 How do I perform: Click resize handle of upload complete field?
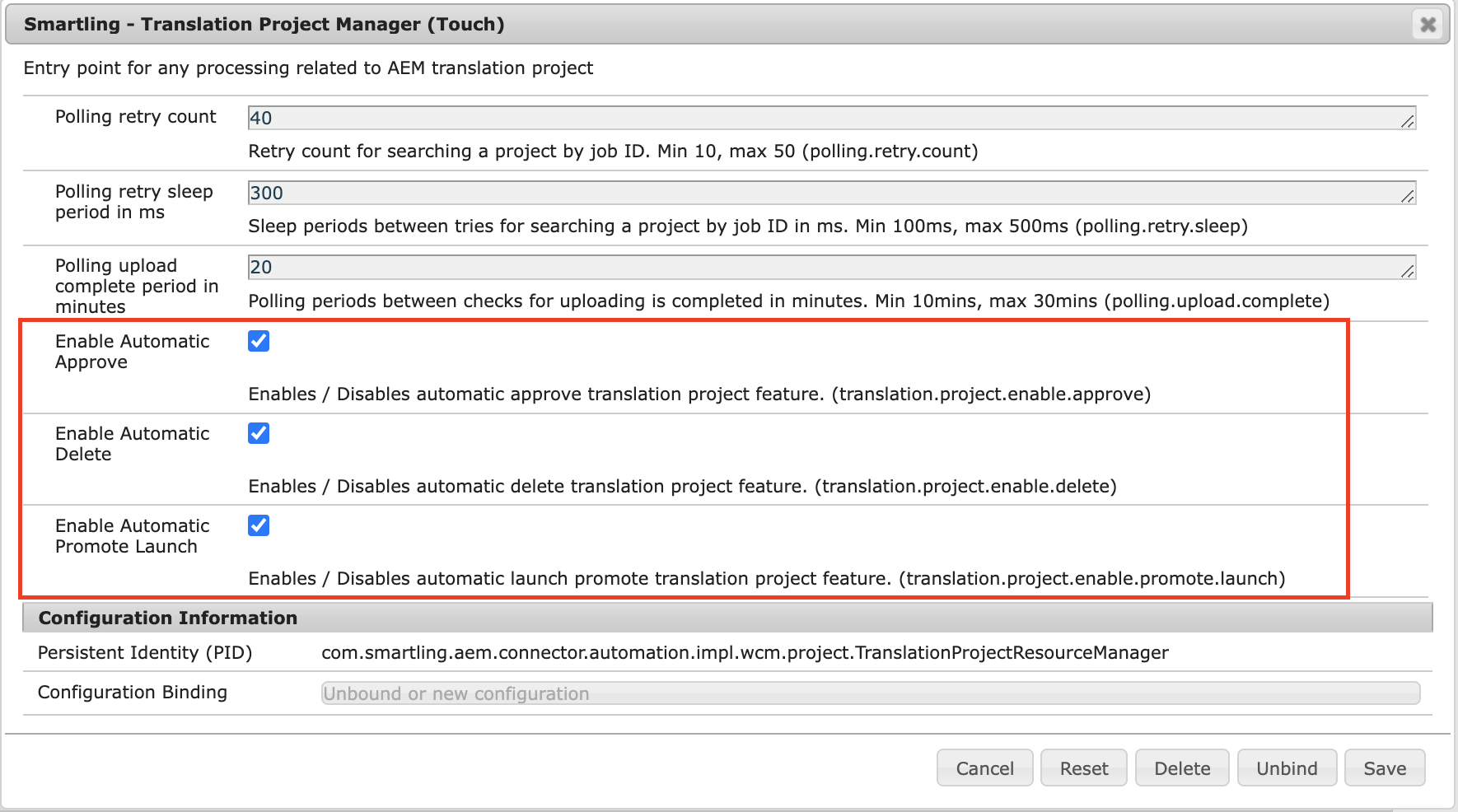(1408, 270)
